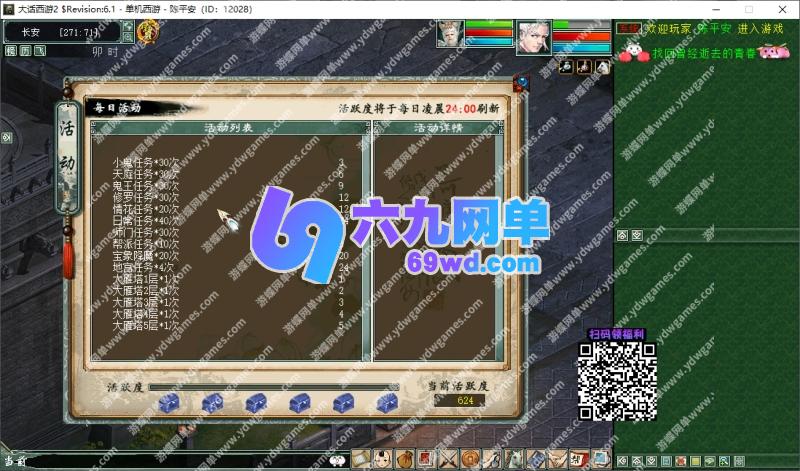The image size is (800, 471).
Task: Select the 活动 side tab
Action: click(x=68, y=157)
